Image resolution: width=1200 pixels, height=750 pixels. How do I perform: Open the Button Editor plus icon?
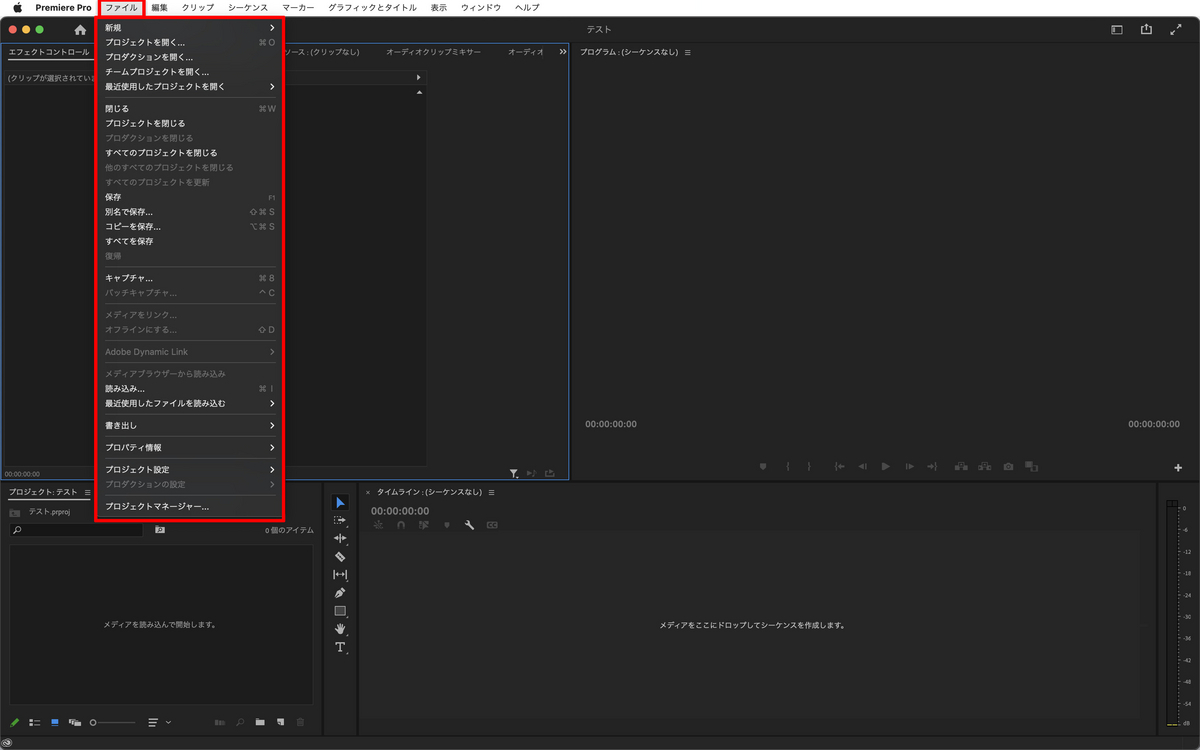click(1178, 467)
